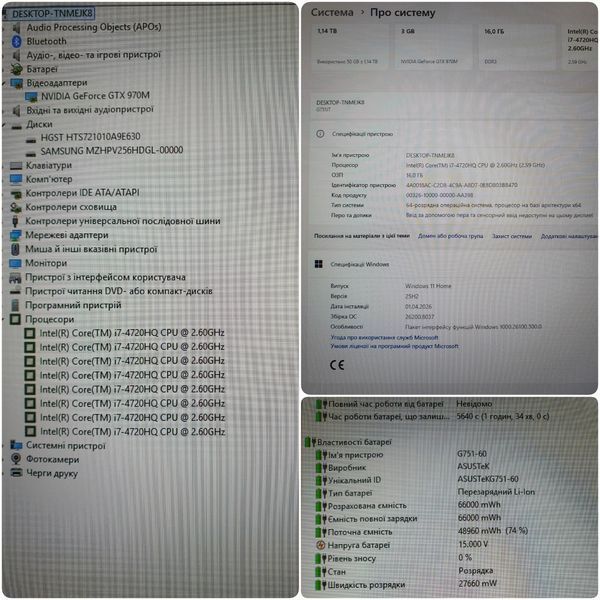Select the Виробник ASUSTeK row
The height and width of the screenshot is (600, 600).
click(x=403, y=467)
